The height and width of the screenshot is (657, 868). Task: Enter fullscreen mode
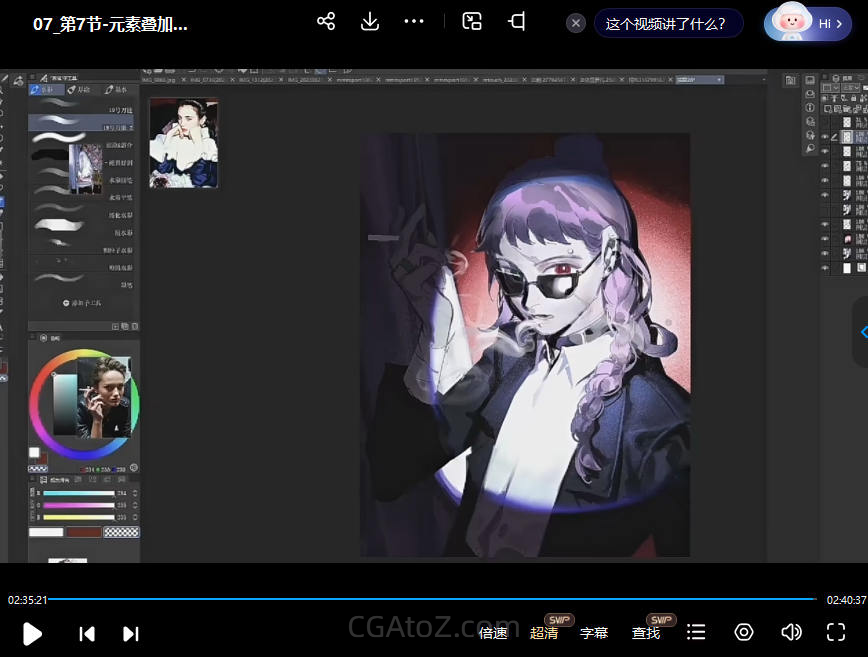836,632
